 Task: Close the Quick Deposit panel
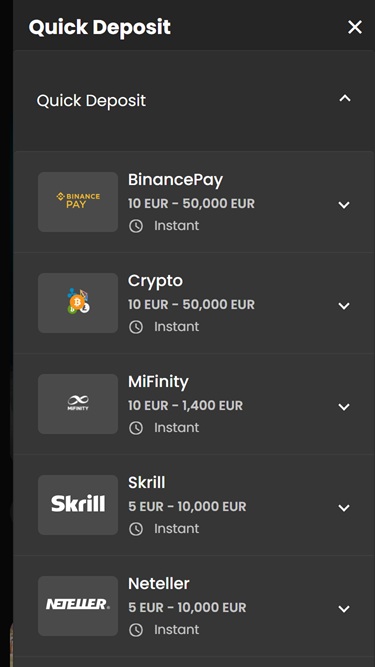click(355, 27)
